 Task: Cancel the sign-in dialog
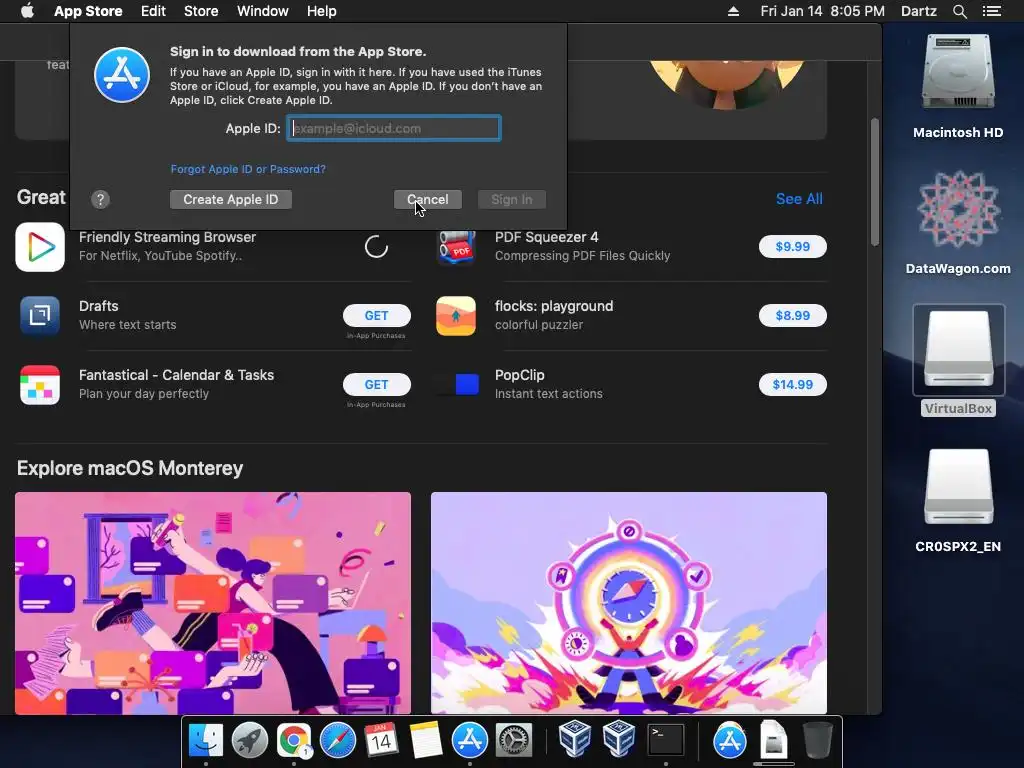click(x=428, y=199)
